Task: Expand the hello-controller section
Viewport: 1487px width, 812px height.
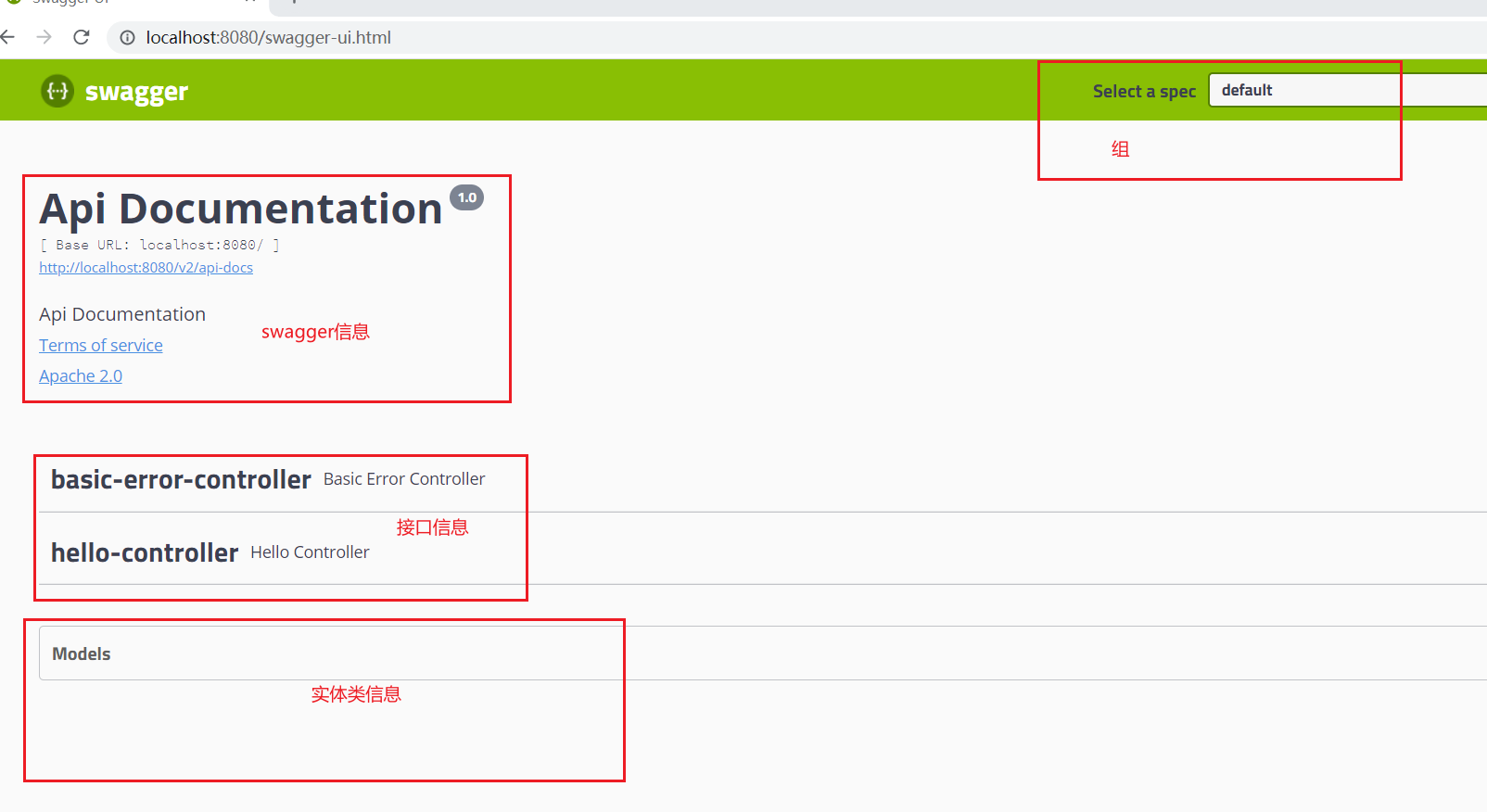Action: (x=762, y=552)
